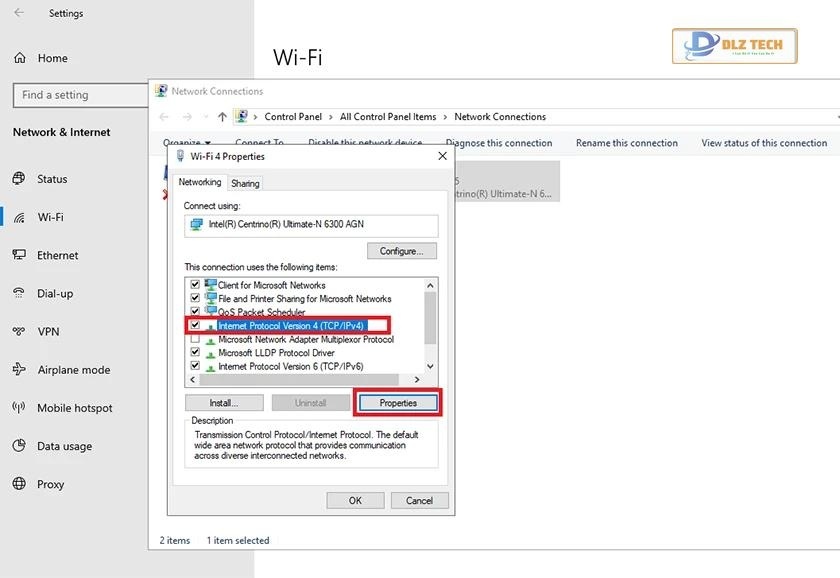
Task: Click the Data usage icon
Action: click(x=19, y=446)
